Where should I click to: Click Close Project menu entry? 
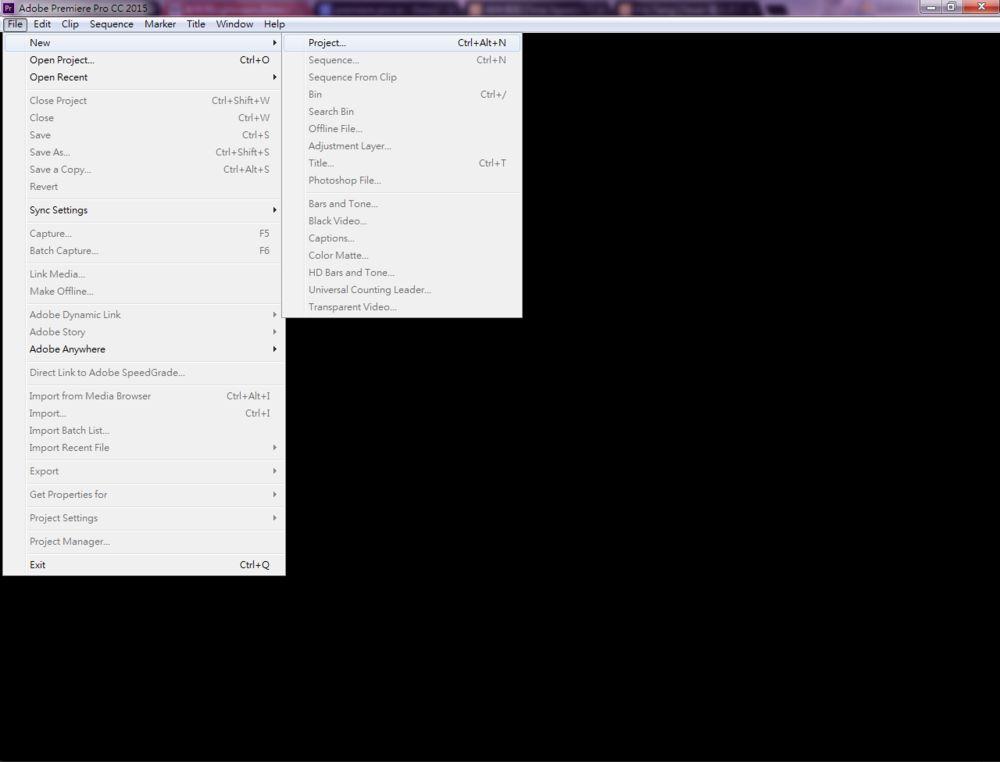[144, 100]
